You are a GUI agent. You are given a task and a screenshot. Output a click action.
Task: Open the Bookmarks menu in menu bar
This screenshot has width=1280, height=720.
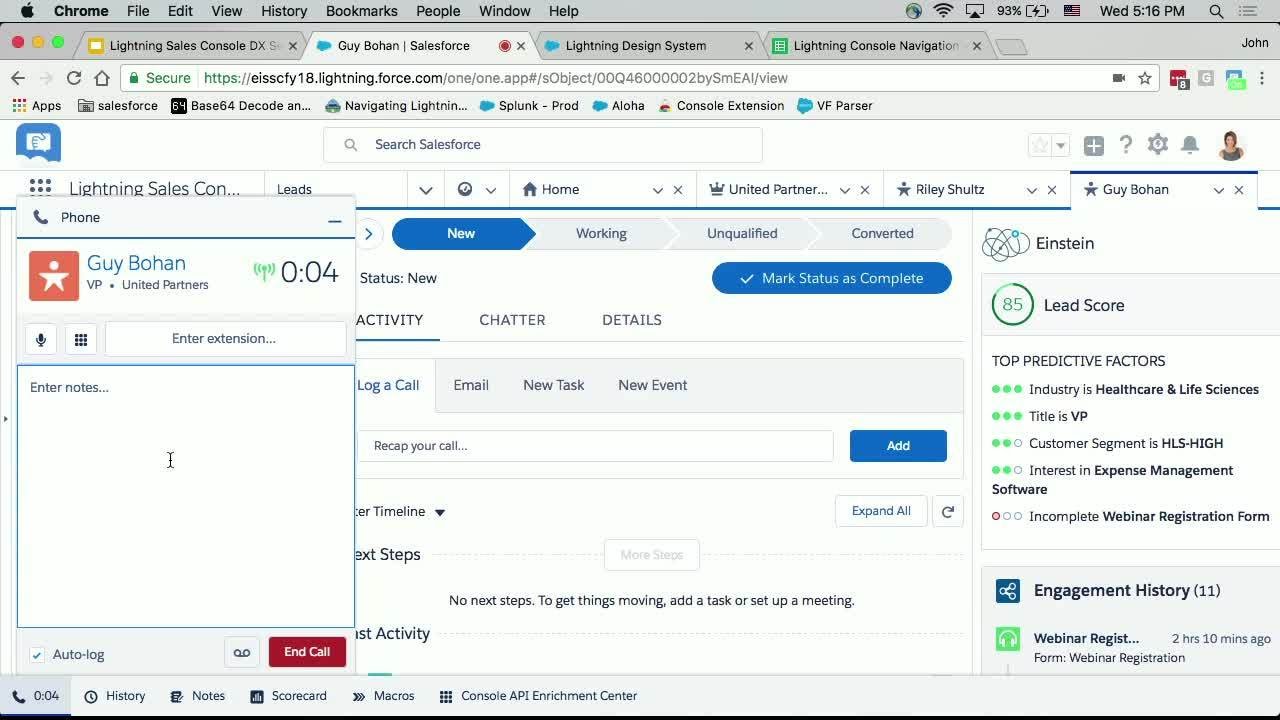click(362, 11)
